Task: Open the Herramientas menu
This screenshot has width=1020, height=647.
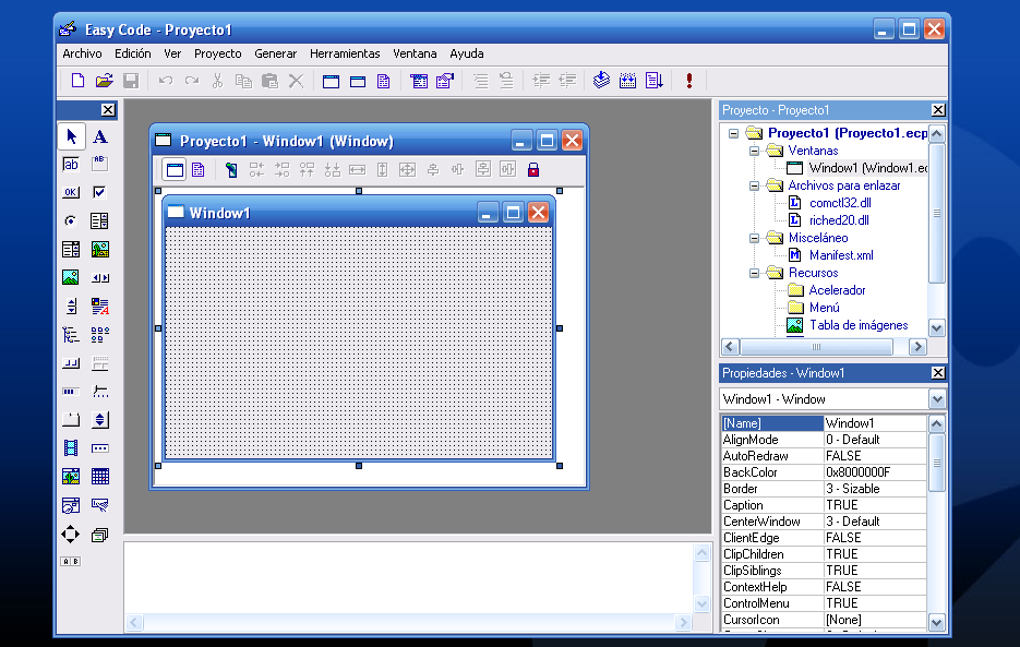Action: [x=345, y=54]
